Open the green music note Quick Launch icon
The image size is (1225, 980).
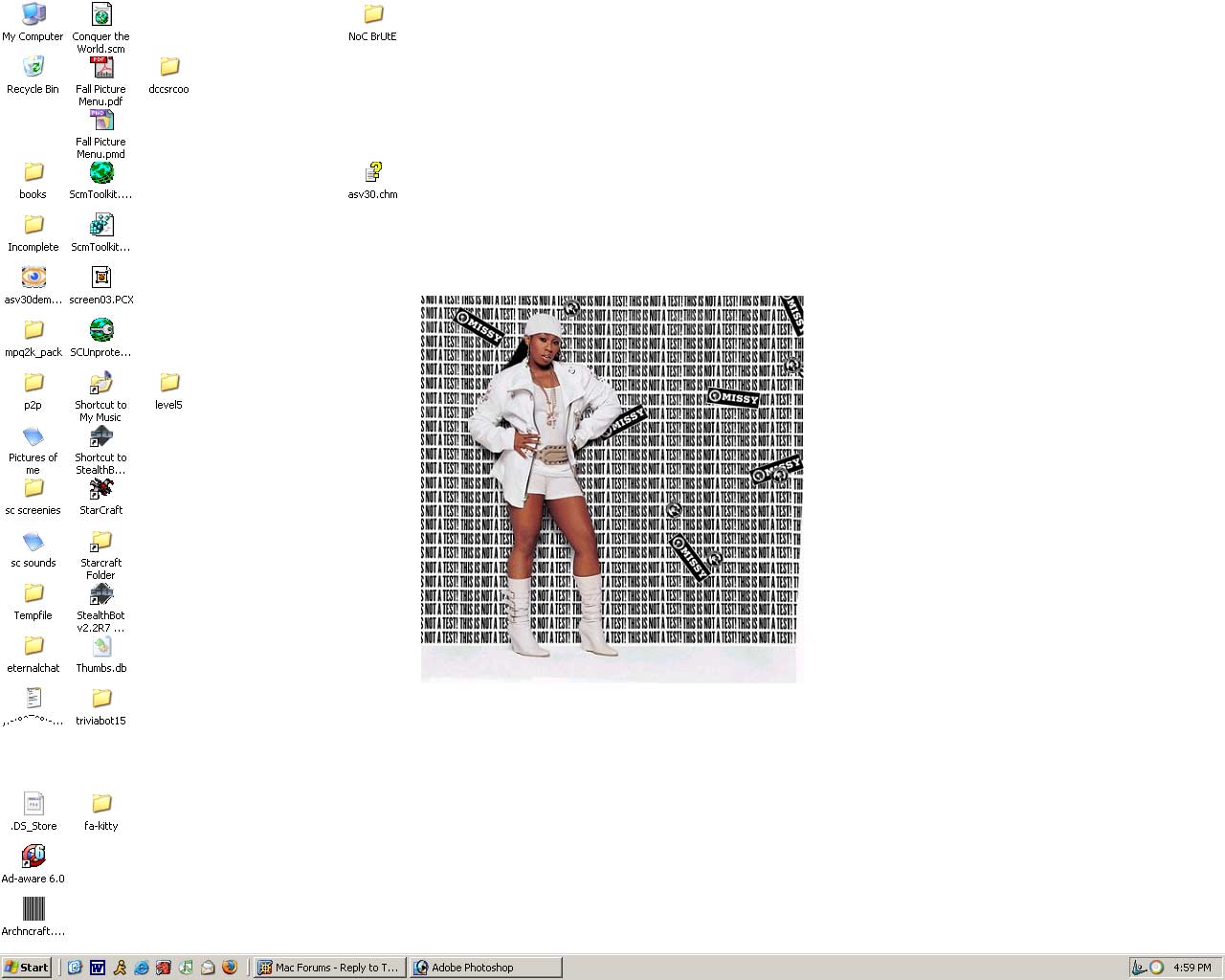click(186, 968)
